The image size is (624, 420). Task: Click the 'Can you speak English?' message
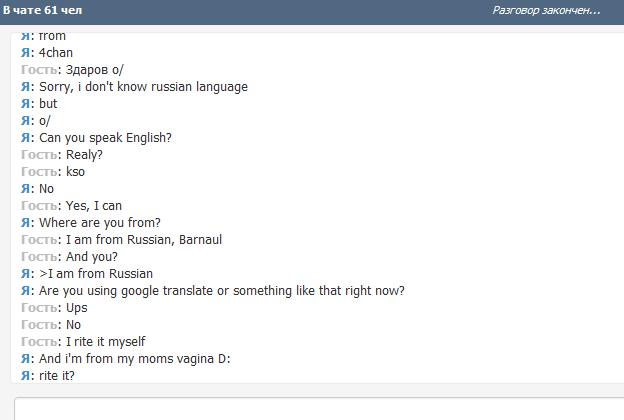(105, 137)
